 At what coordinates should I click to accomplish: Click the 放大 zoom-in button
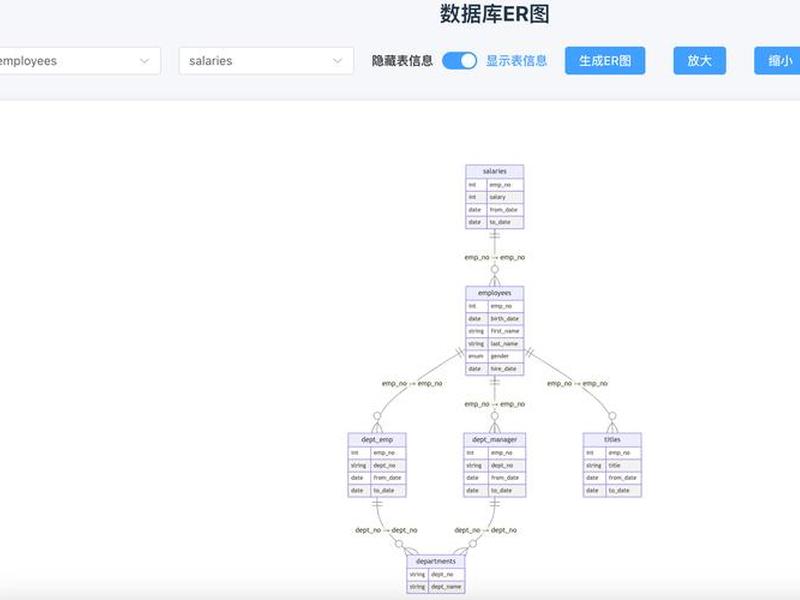point(699,61)
